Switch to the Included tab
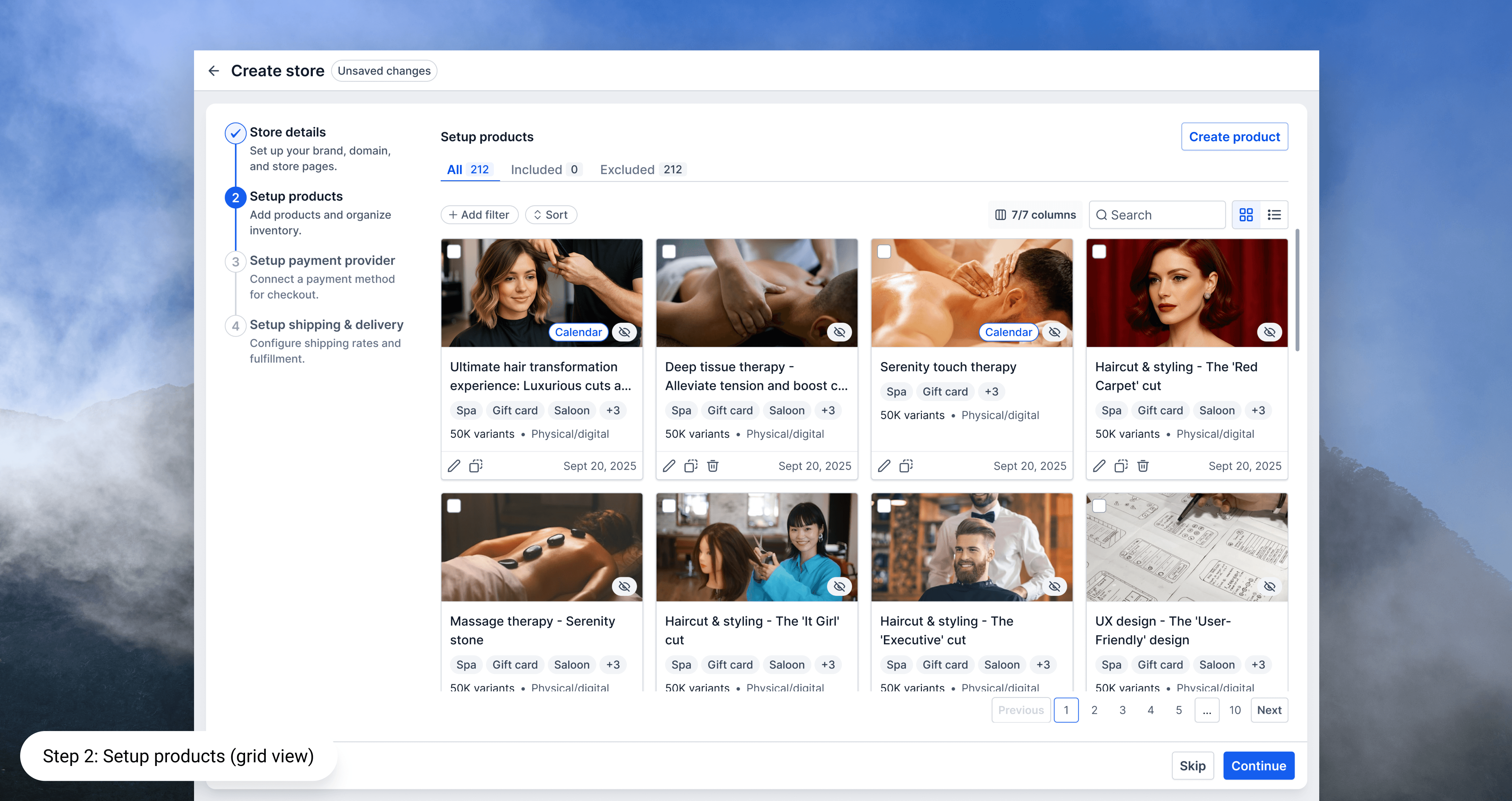Screen dimensions: 1512x801 pyautogui.click(x=545, y=170)
